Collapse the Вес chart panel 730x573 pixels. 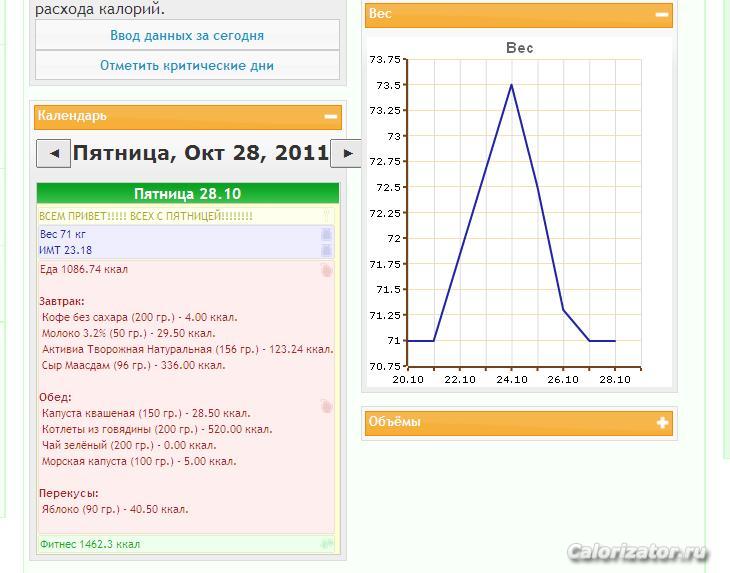[661, 15]
